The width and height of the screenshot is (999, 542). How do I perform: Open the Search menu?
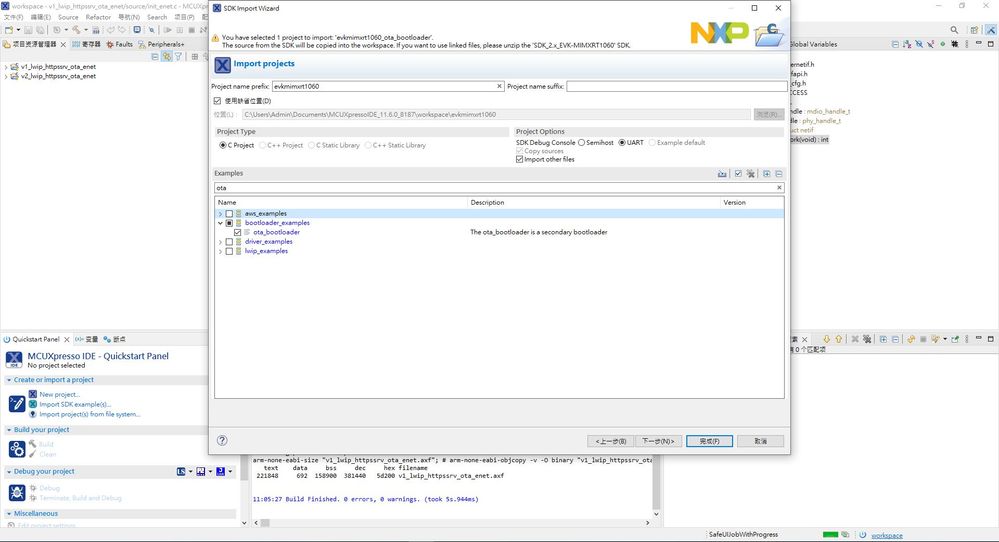[x=157, y=17]
